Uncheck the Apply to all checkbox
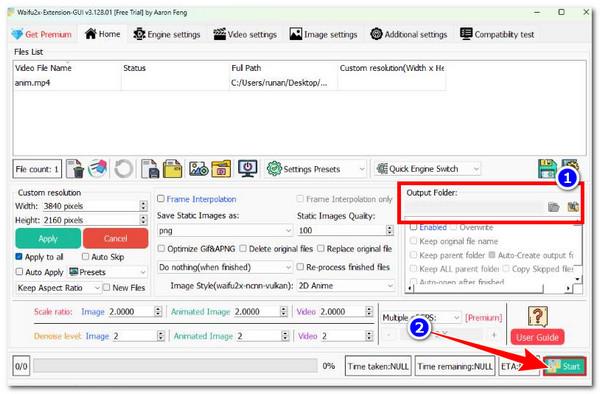600x394 pixels. pos(19,257)
